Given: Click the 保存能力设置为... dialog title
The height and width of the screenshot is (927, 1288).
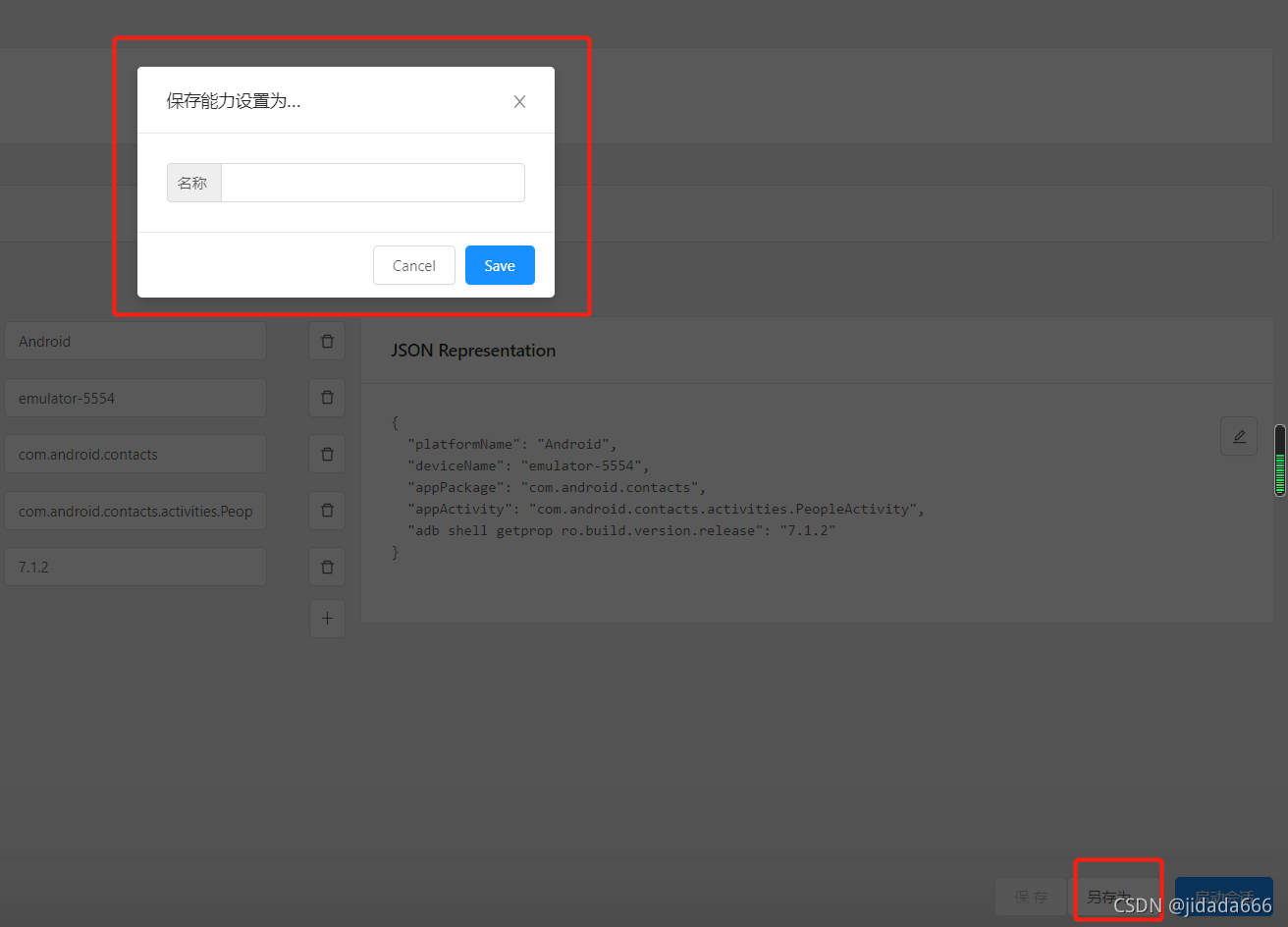Looking at the screenshot, I should [234, 101].
